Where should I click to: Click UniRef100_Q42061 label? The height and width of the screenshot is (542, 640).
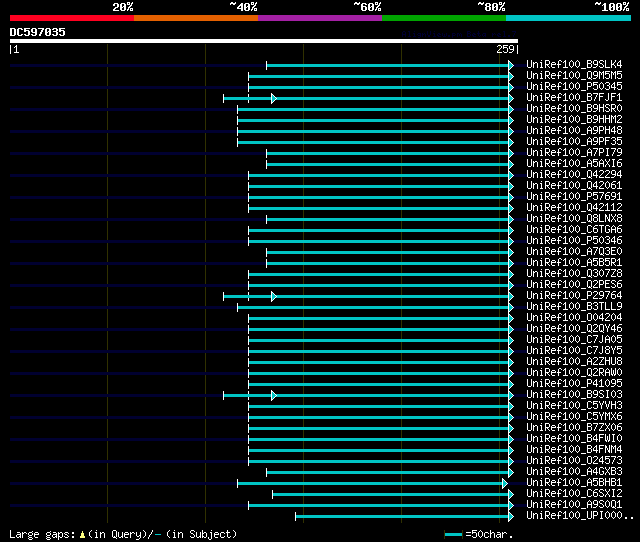tap(574, 186)
